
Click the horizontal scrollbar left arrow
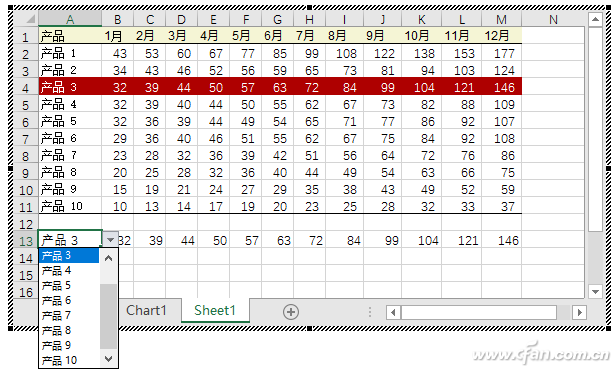(x=393, y=312)
